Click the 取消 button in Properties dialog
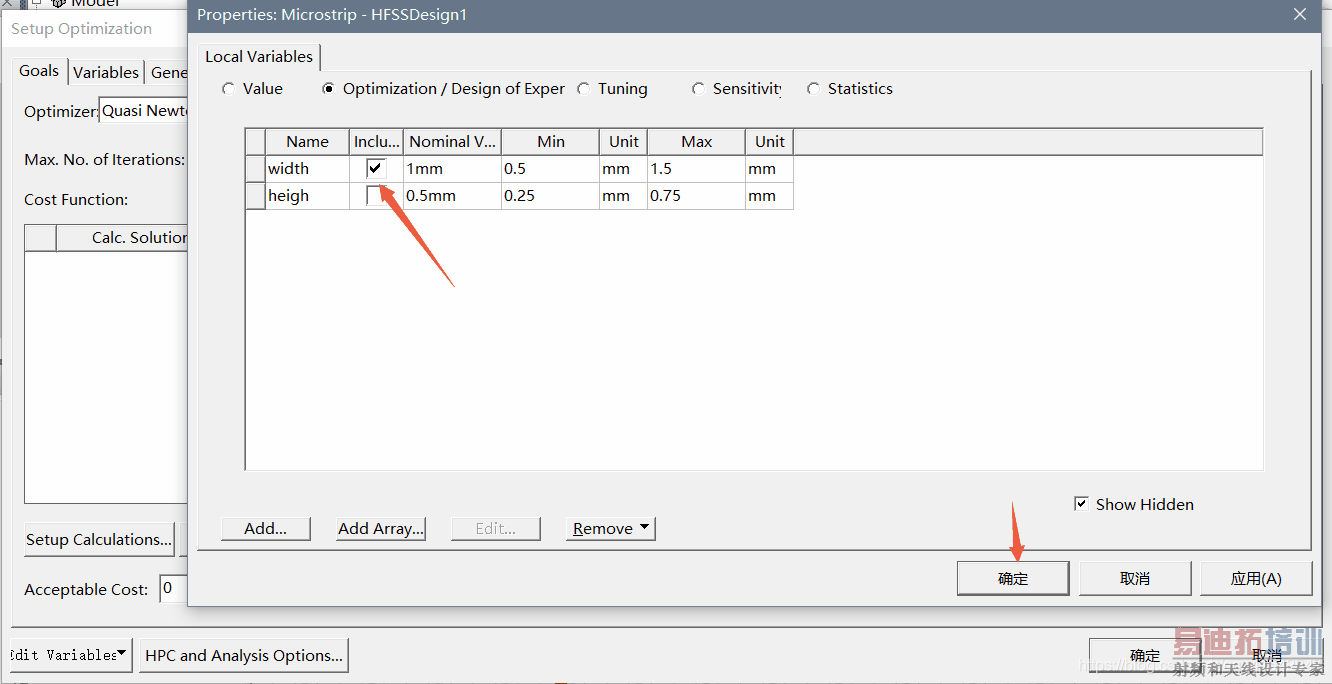1332x684 pixels. [x=1135, y=578]
